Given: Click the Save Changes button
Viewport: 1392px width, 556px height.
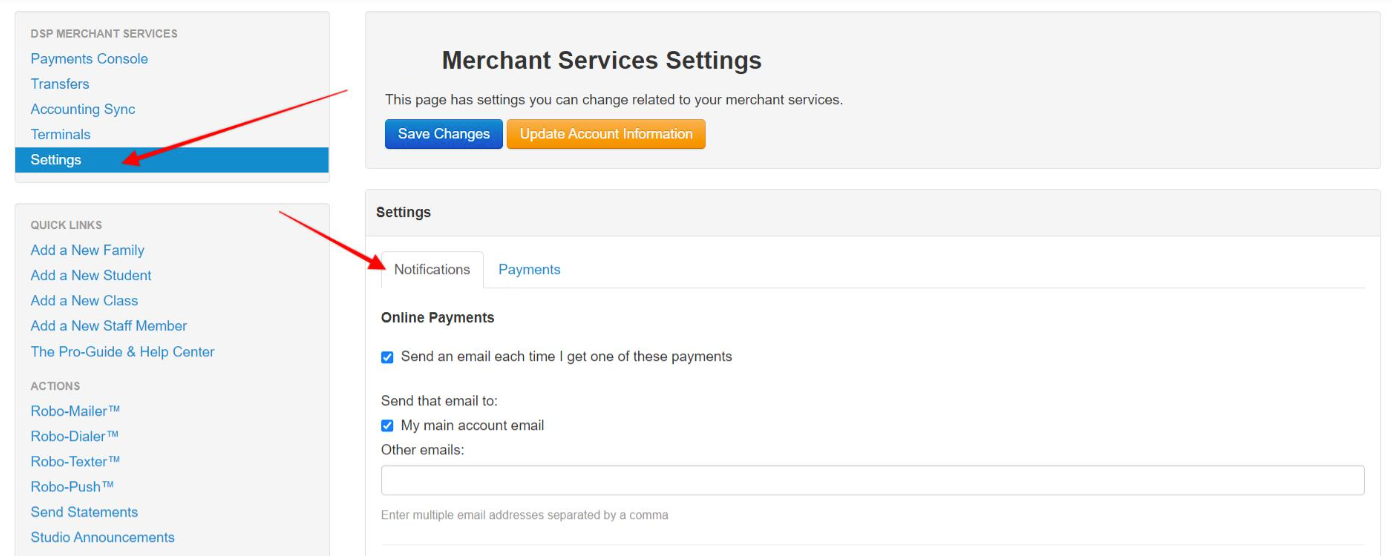Looking at the screenshot, I should [x=444, y=134].
